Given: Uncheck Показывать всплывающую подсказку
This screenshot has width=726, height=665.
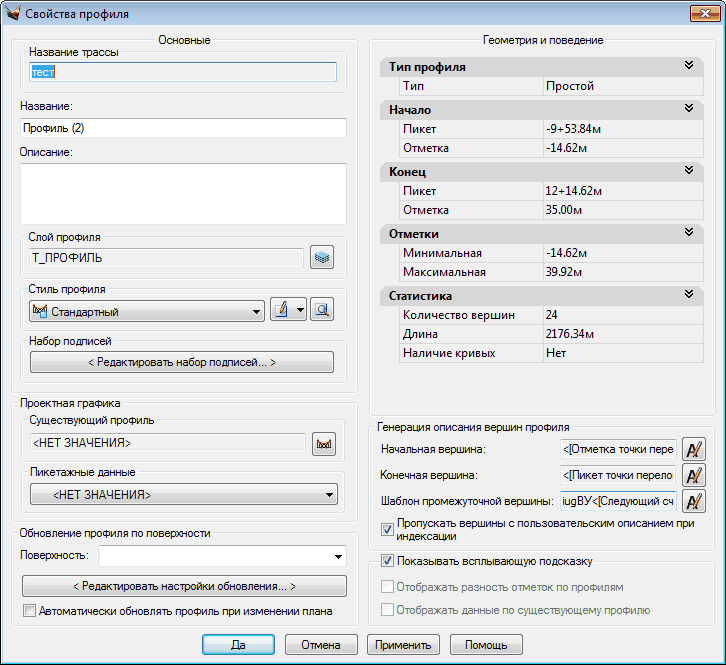Looking at the screenshot, I should 388,561.
